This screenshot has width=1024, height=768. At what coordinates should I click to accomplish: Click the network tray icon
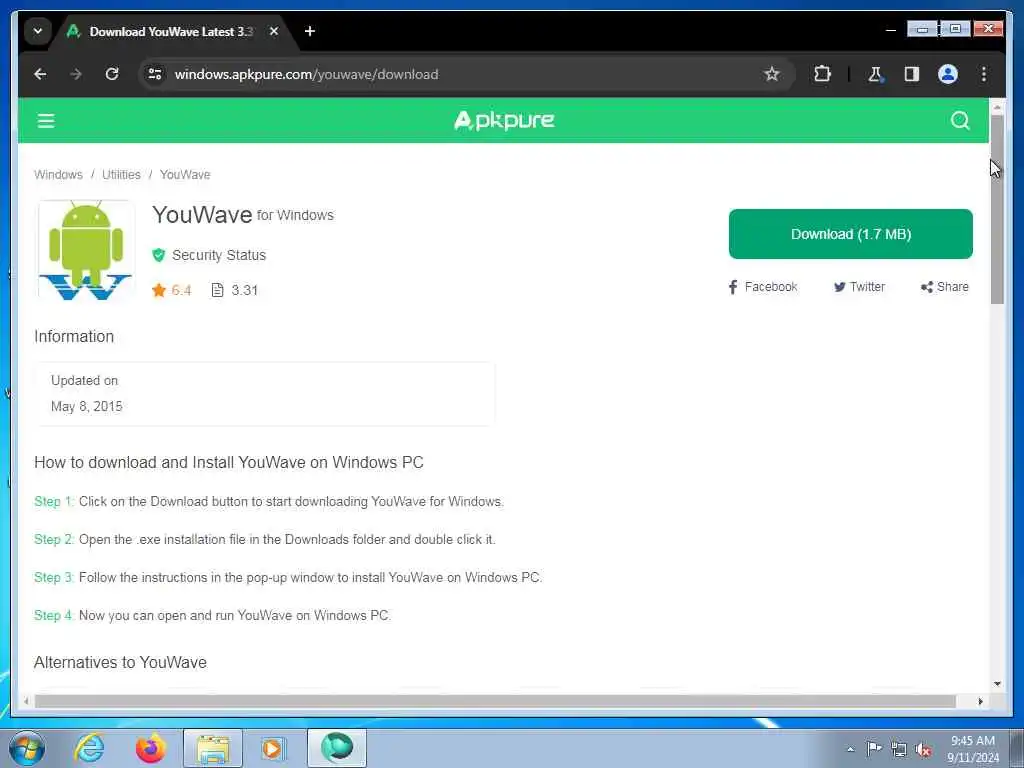click(x=899, y=749)
